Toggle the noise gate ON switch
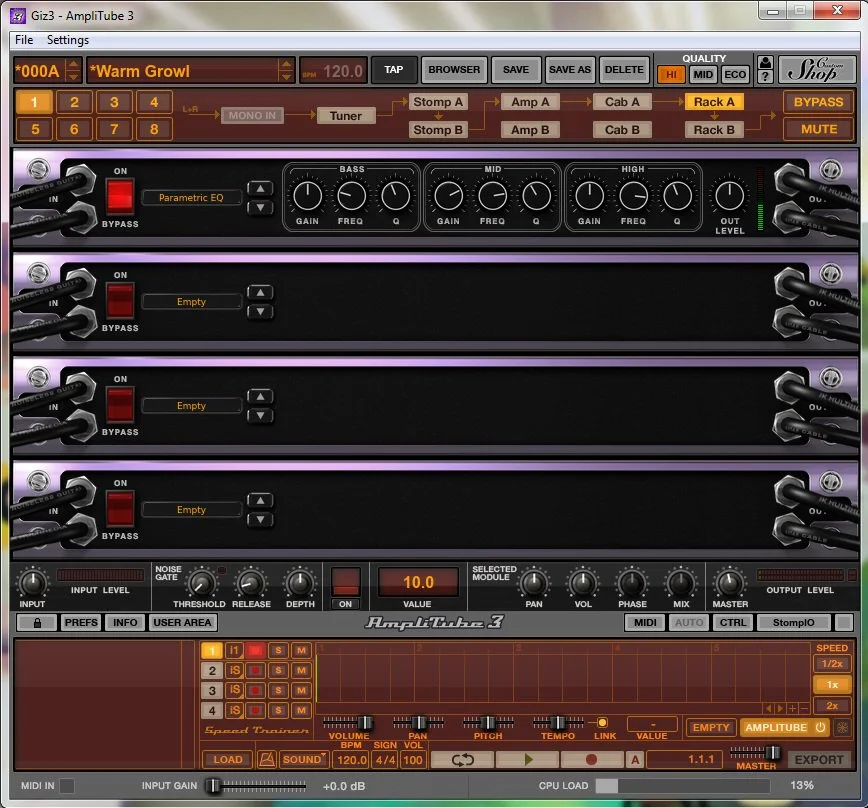The width and height of the screenshot is (868, 808). point(345,582)
